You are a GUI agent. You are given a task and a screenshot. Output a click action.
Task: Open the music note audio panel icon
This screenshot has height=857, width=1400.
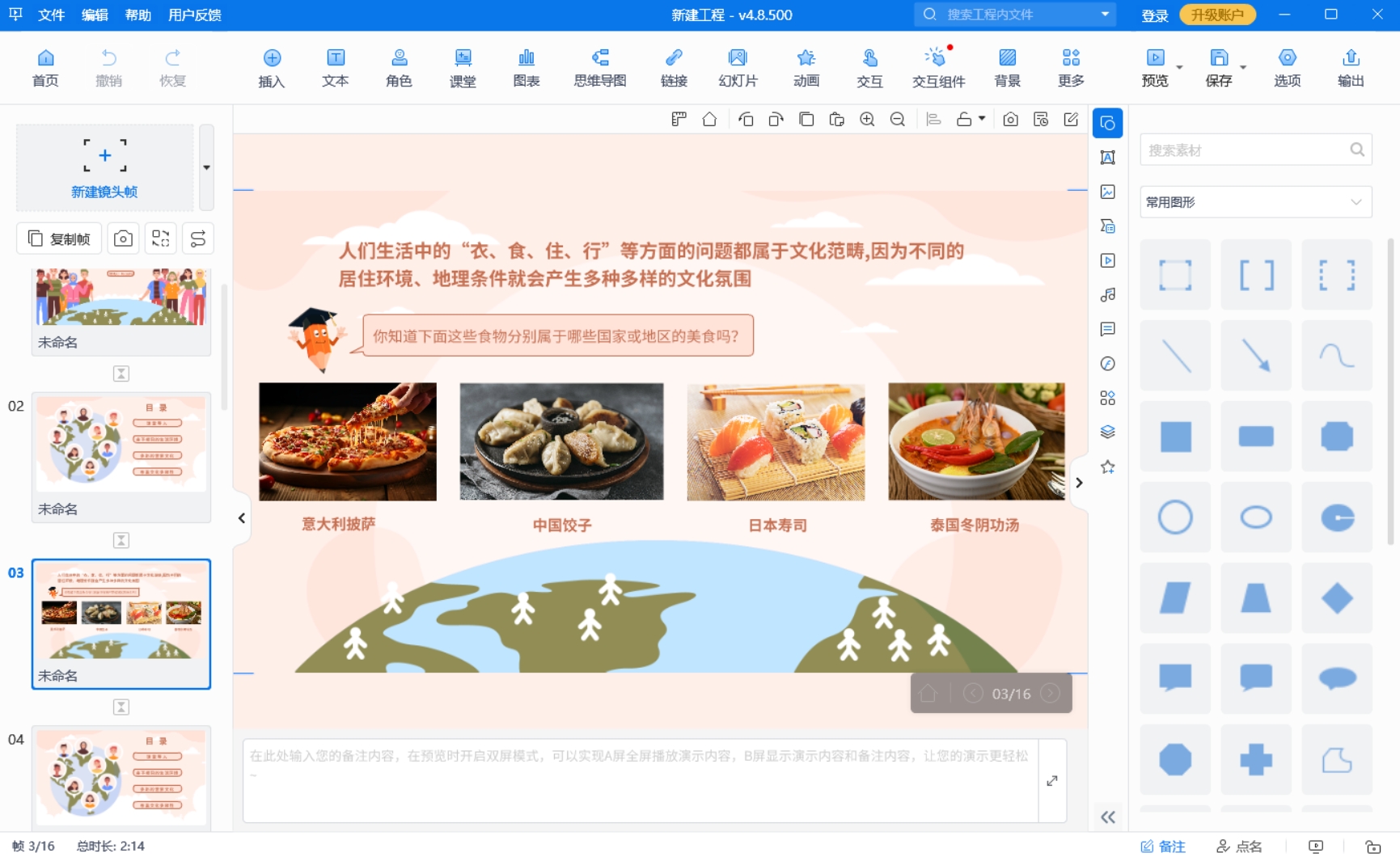pos(1108,295)
